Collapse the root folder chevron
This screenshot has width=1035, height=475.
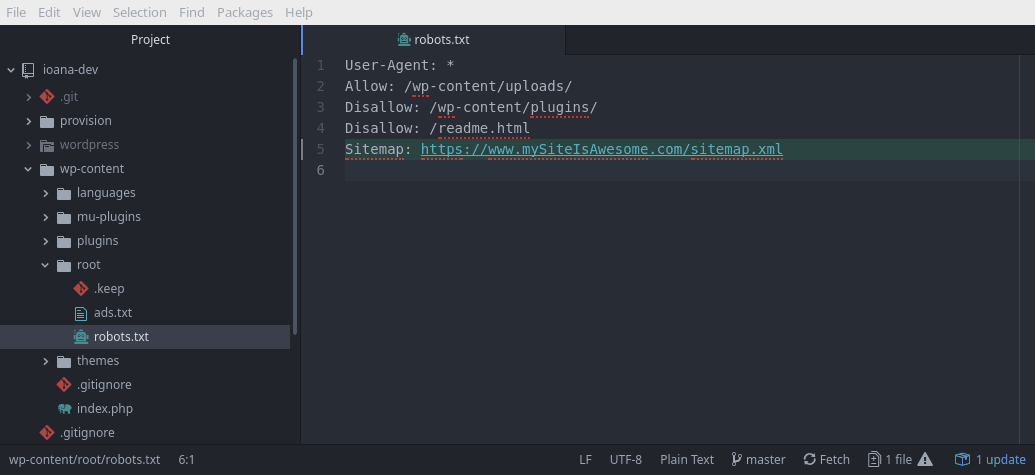(46, 265)
